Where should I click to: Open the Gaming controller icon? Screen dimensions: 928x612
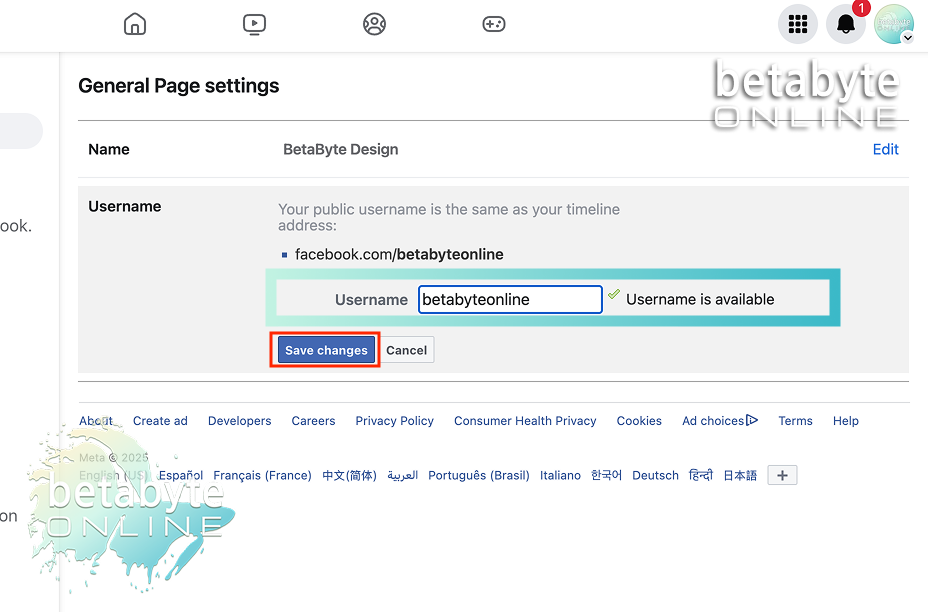coord(494,24)
